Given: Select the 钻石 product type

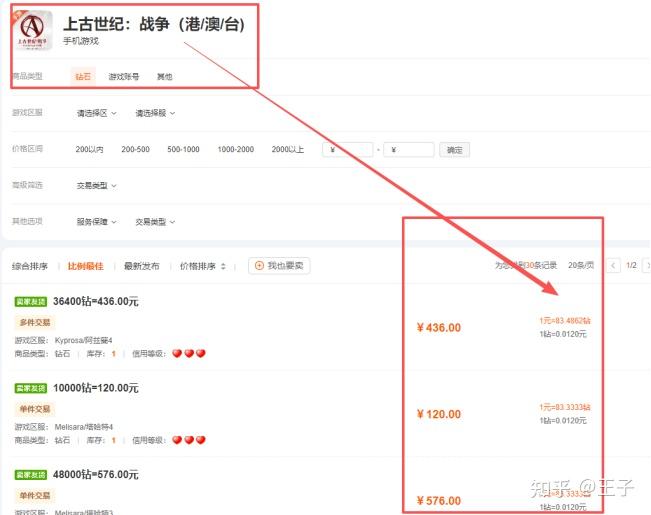Looking at the screenshot, I should [83, 76].
